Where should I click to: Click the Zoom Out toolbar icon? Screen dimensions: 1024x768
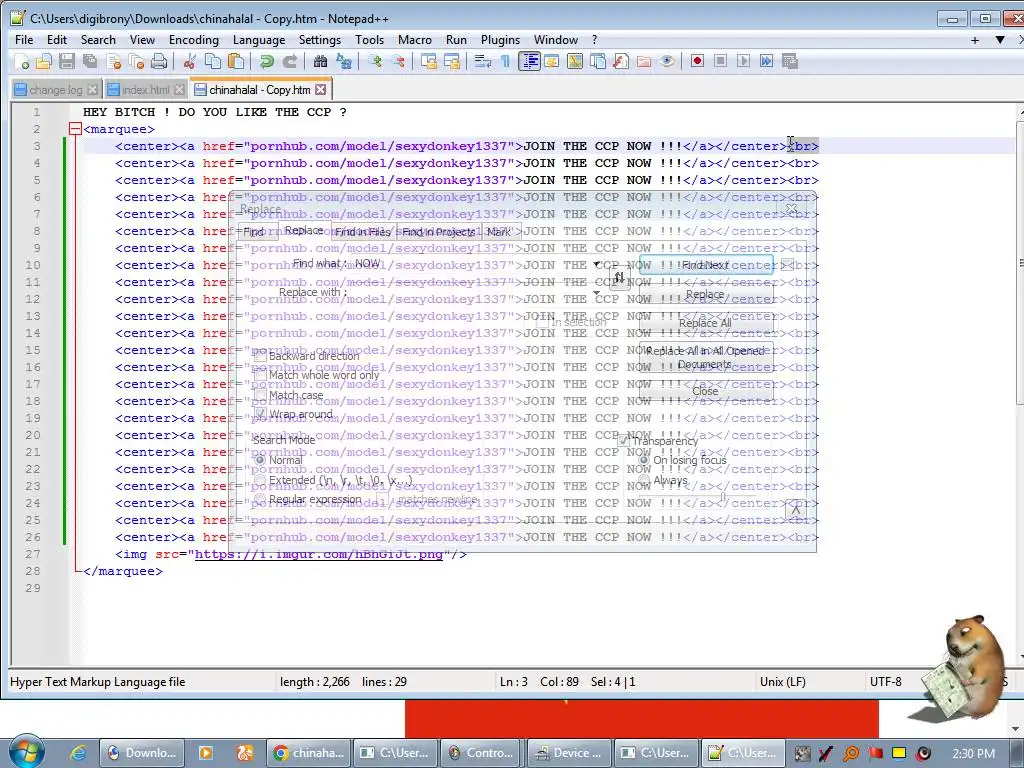pos(398,61)
